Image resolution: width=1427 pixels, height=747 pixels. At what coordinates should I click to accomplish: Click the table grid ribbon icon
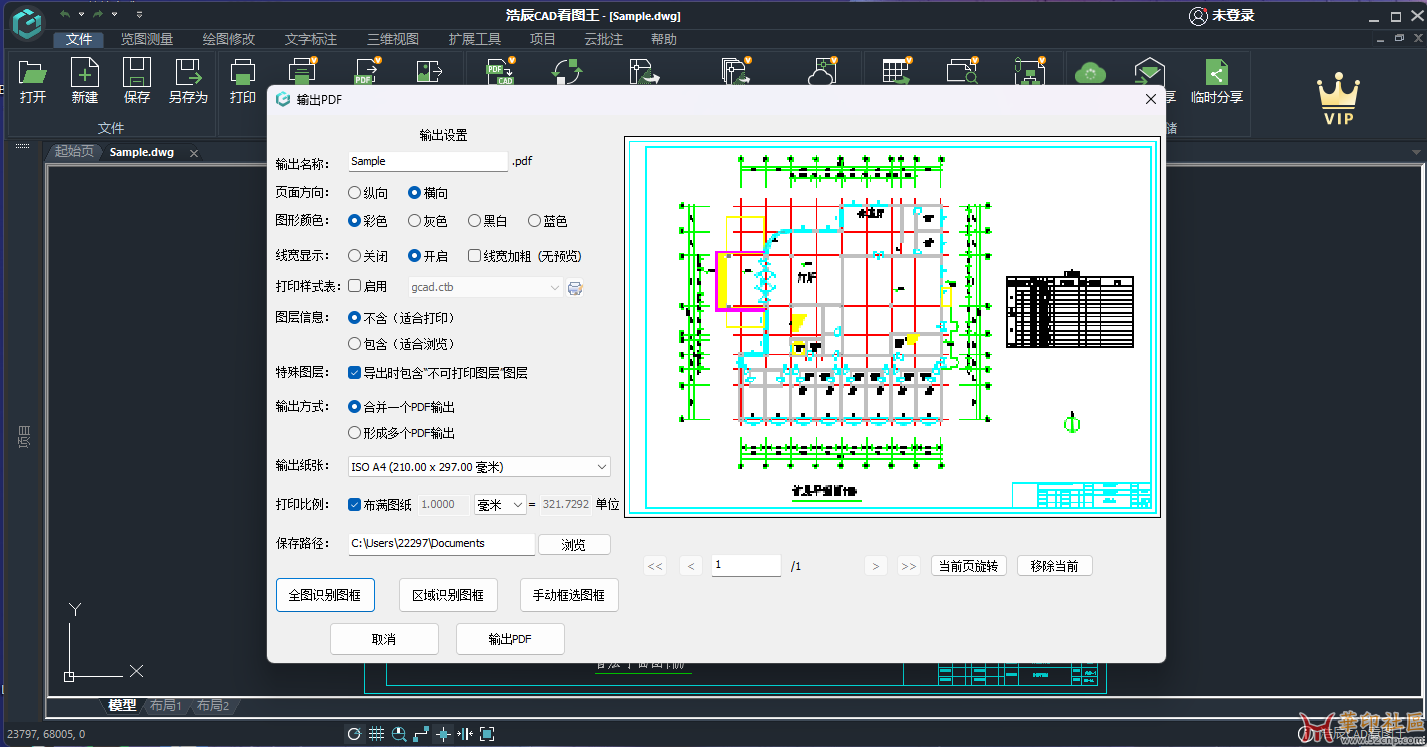point(895,71)
